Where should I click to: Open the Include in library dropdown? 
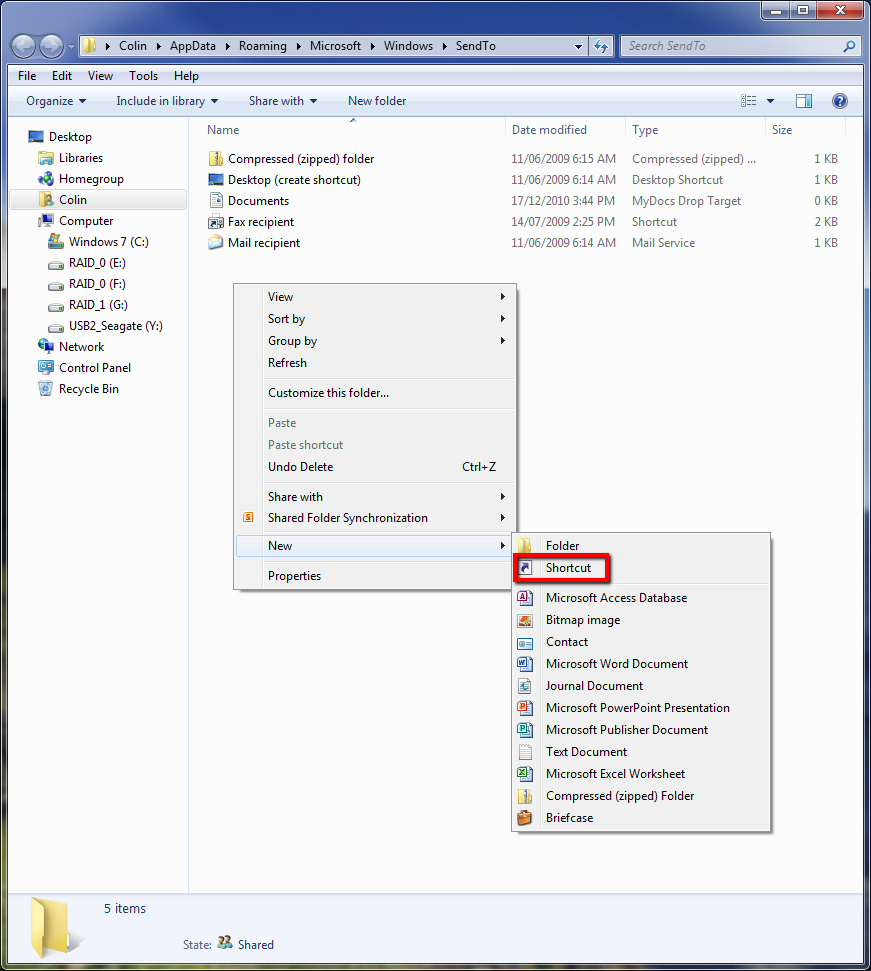pos(167,101)
